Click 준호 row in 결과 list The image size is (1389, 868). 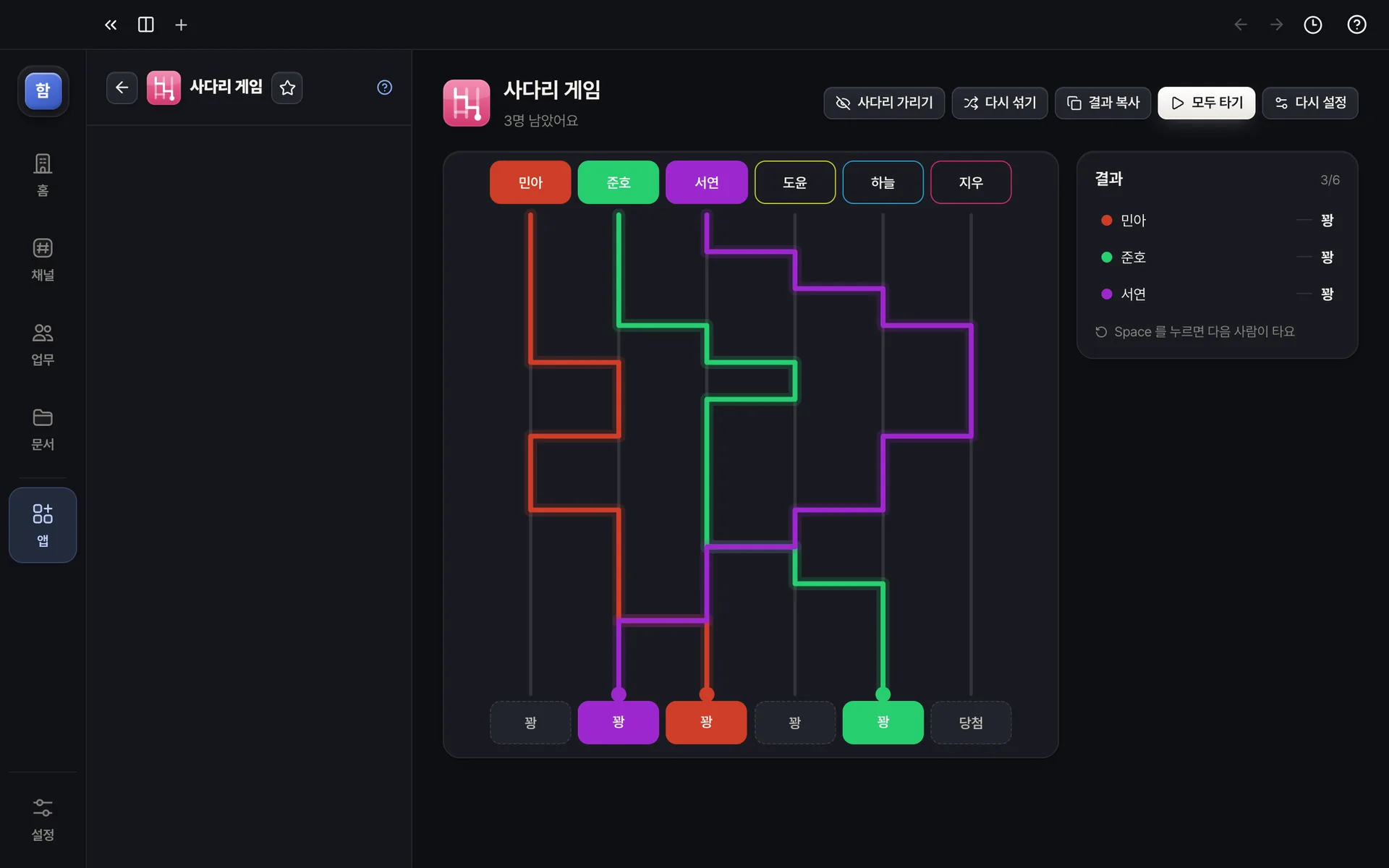[1218, 257]
